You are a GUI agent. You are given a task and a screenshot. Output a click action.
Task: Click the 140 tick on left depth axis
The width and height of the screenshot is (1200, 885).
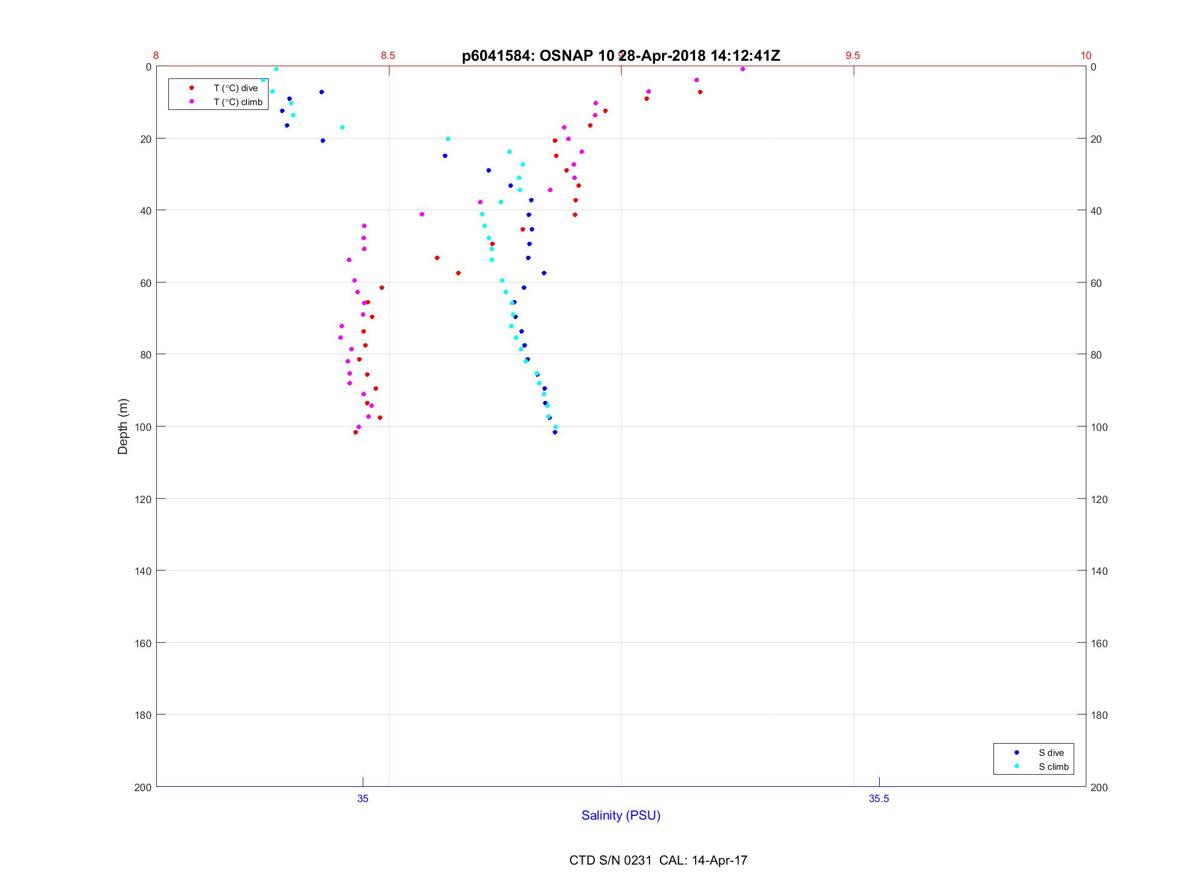point(142,571)
